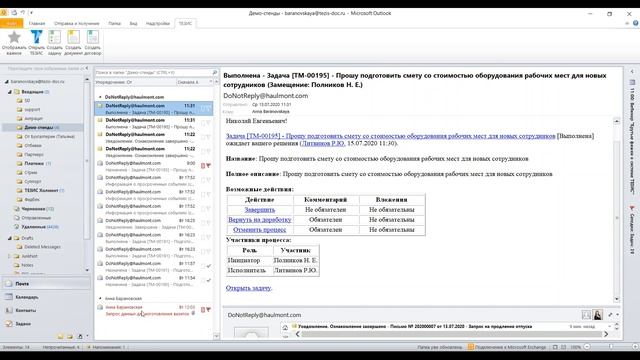Screen dimensions: 640x360
Task: Click the zoom slider in the status bar
Action: coord(611,347)
